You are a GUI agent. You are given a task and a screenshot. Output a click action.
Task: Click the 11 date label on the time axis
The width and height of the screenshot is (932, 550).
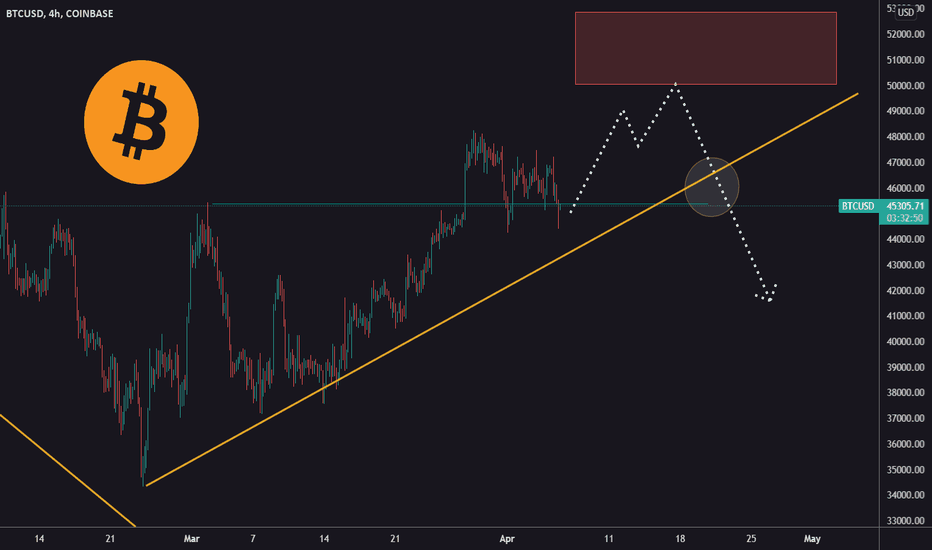(609, 539)
